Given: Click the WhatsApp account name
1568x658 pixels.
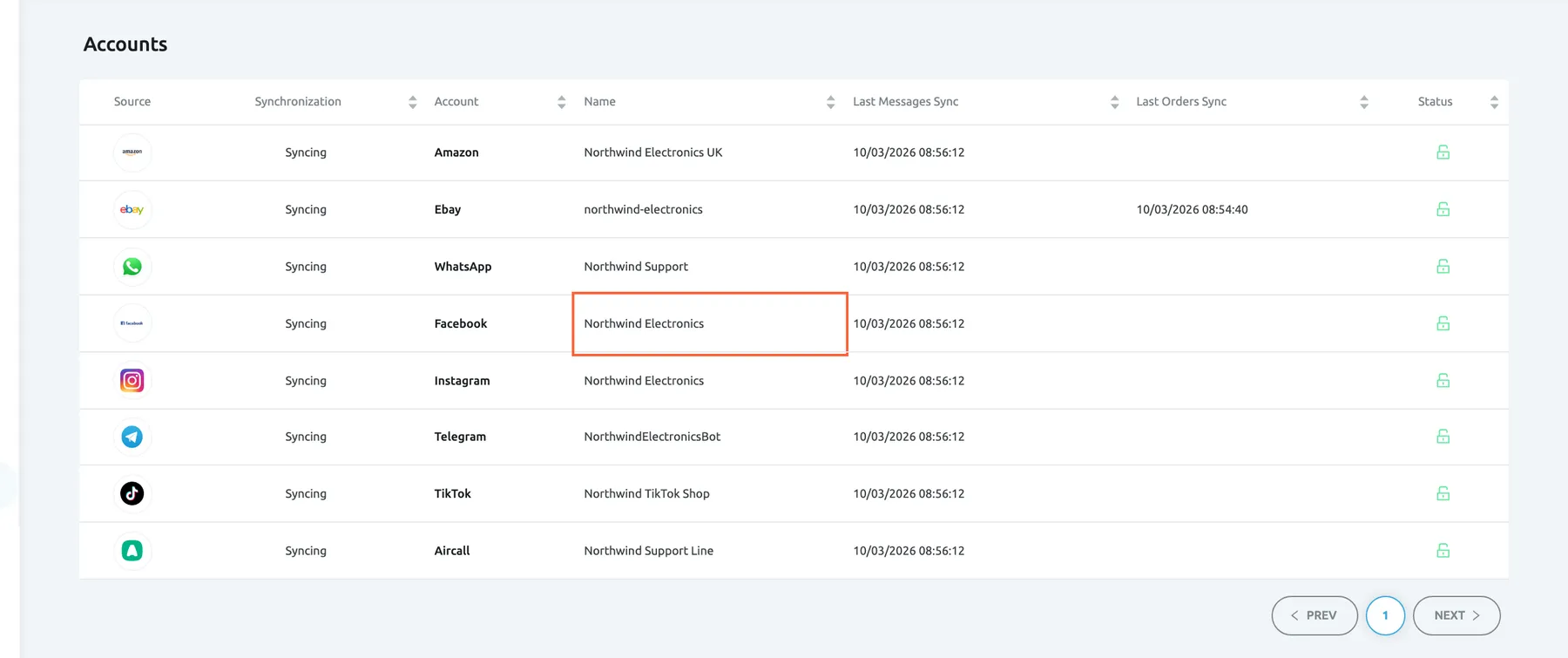Looking at the screenshot, I should 463,267.
